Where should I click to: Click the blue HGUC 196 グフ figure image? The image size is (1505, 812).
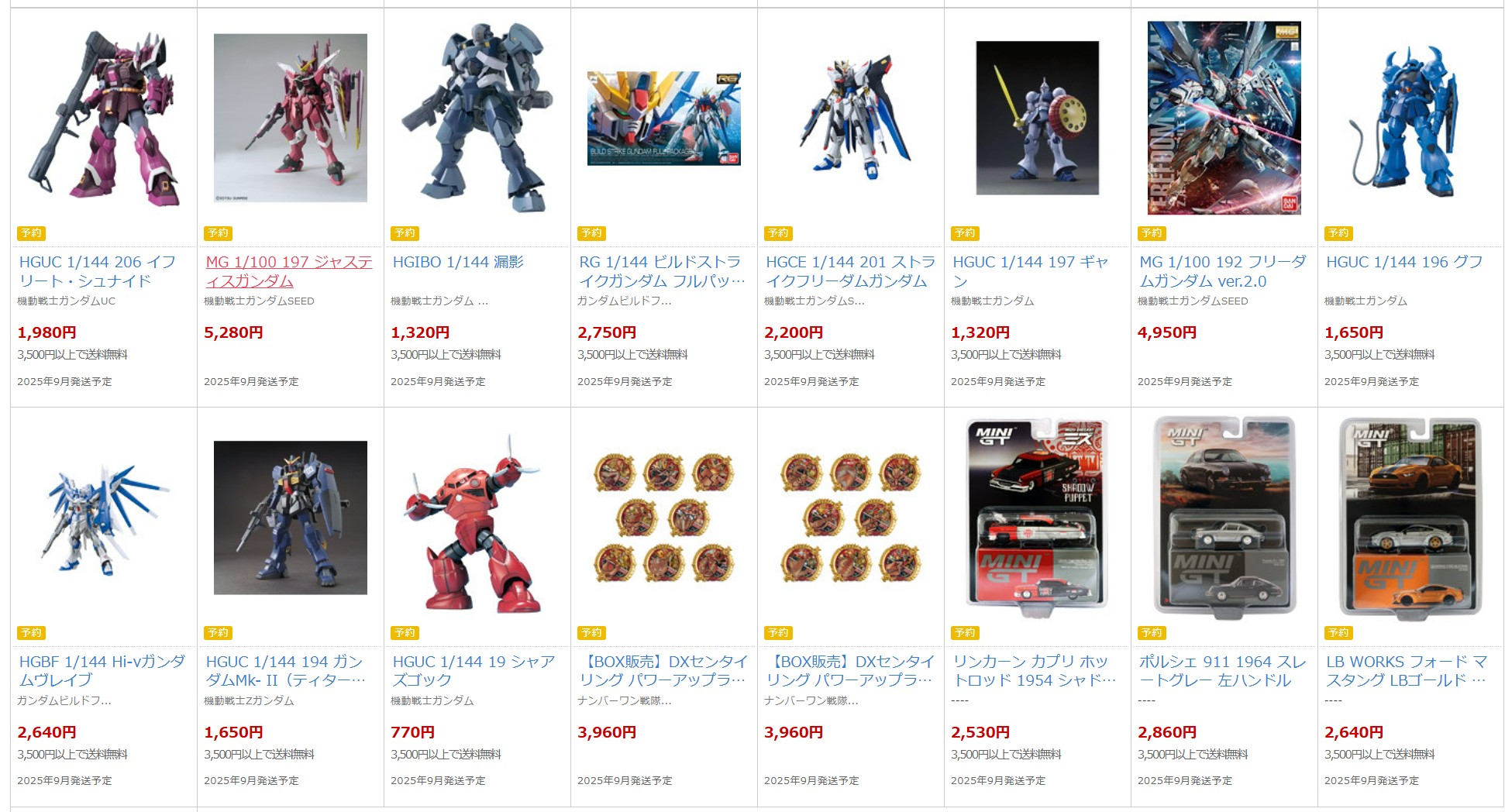(x=1410, y=118)
